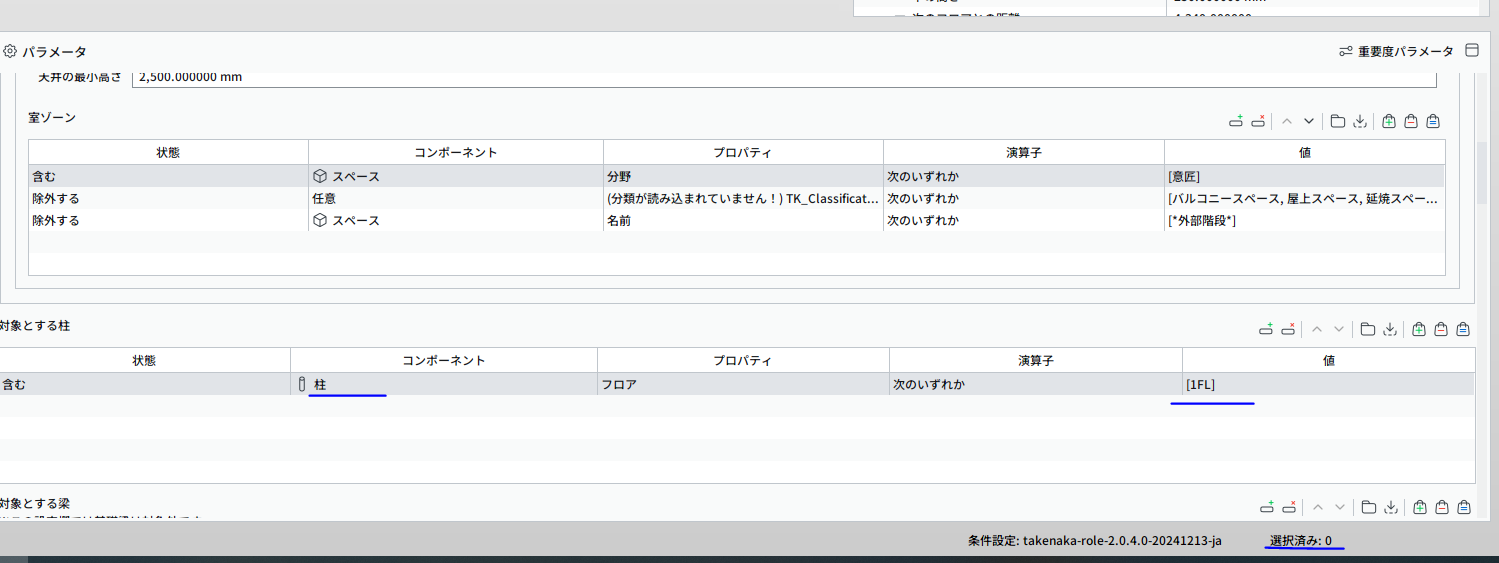The image size is (1499, 563).
Task: Add selection basket contents to 対象とする梁
Action: (x=1419, y=507)
